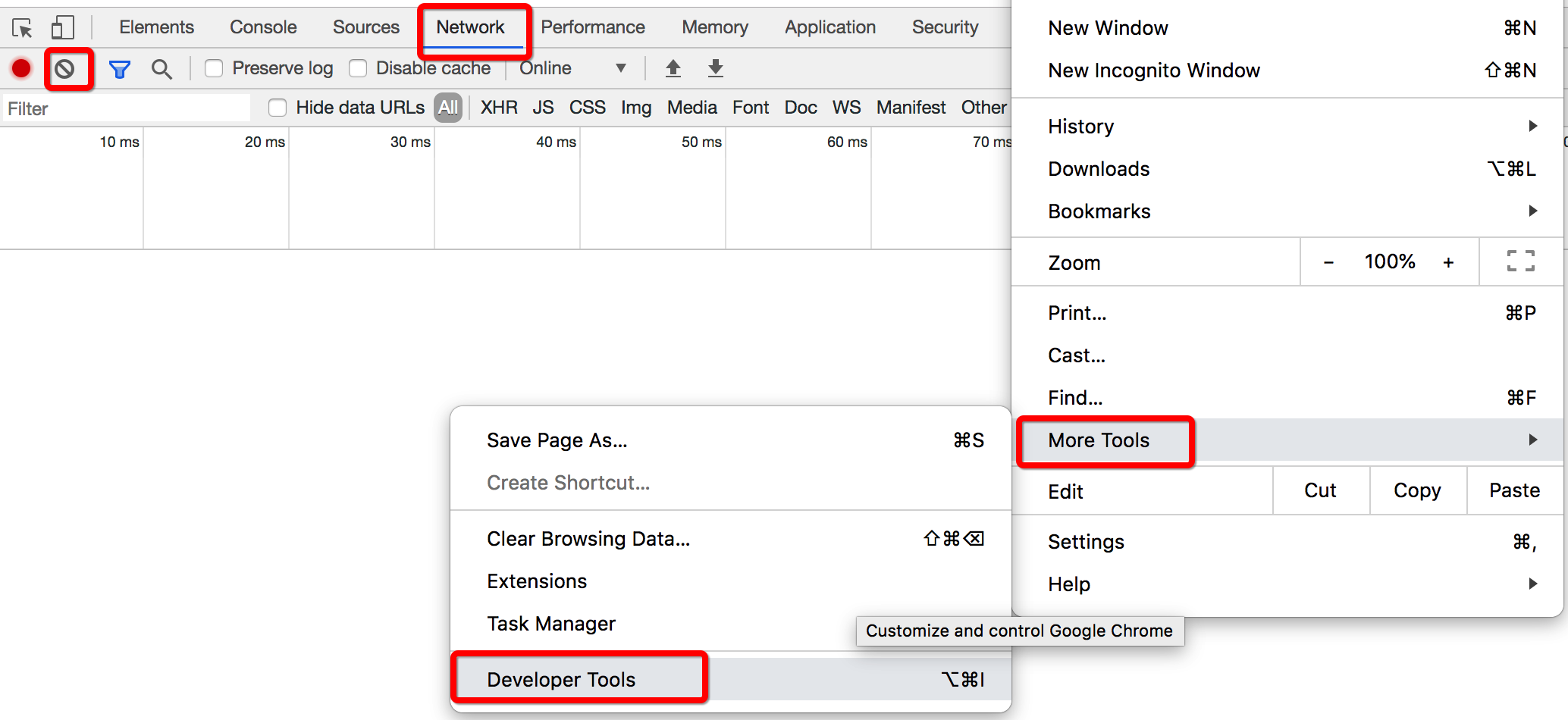Clear the network log with the clear icon
The width and height of the screenshot is (1568, 720).
pos(65,69)
